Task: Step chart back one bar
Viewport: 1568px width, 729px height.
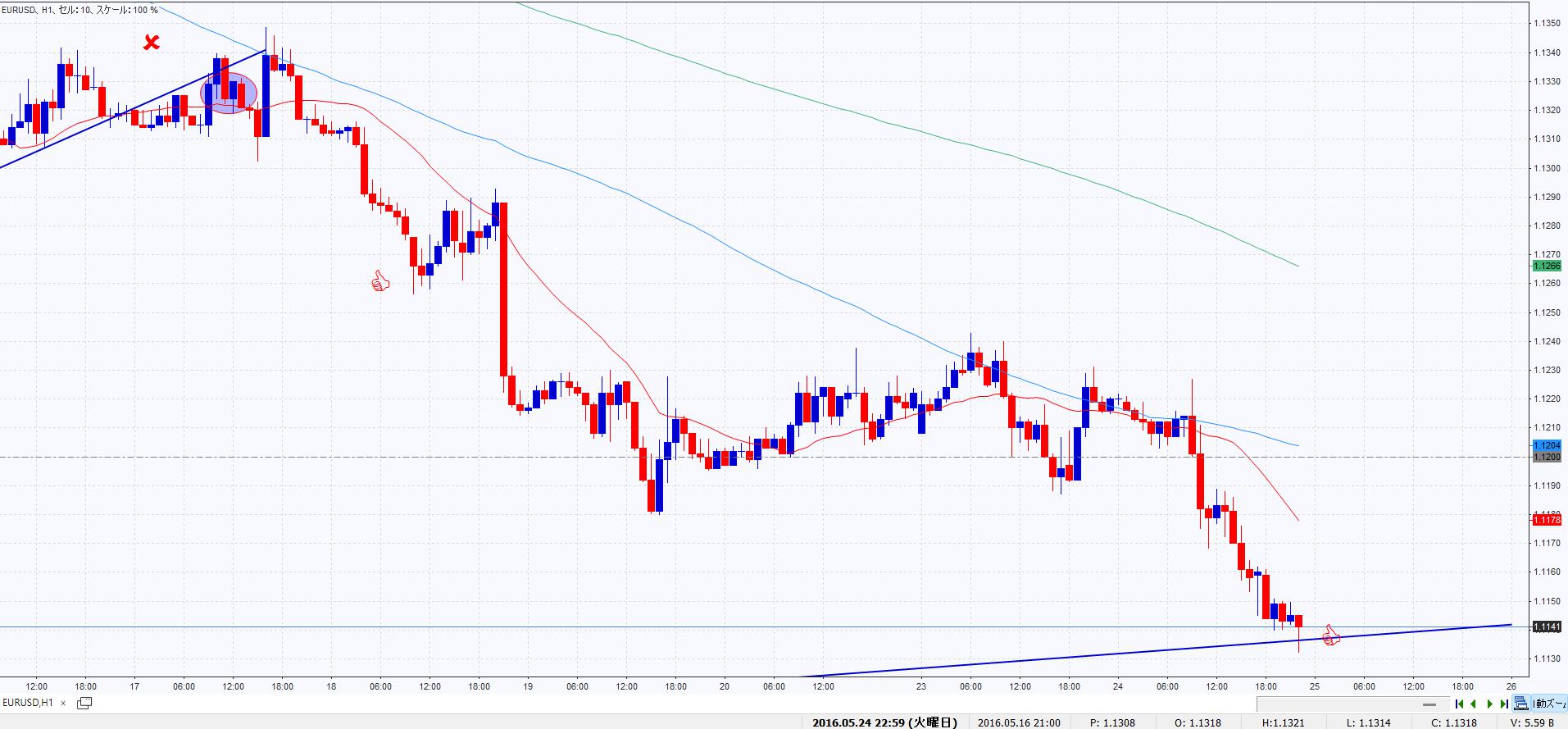Action: click(x=1474, y=704)
